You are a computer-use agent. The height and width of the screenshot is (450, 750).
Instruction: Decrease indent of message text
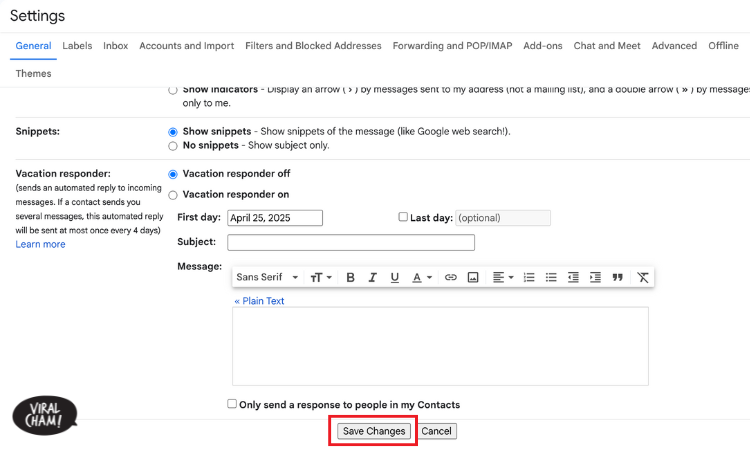coord(573,277)
